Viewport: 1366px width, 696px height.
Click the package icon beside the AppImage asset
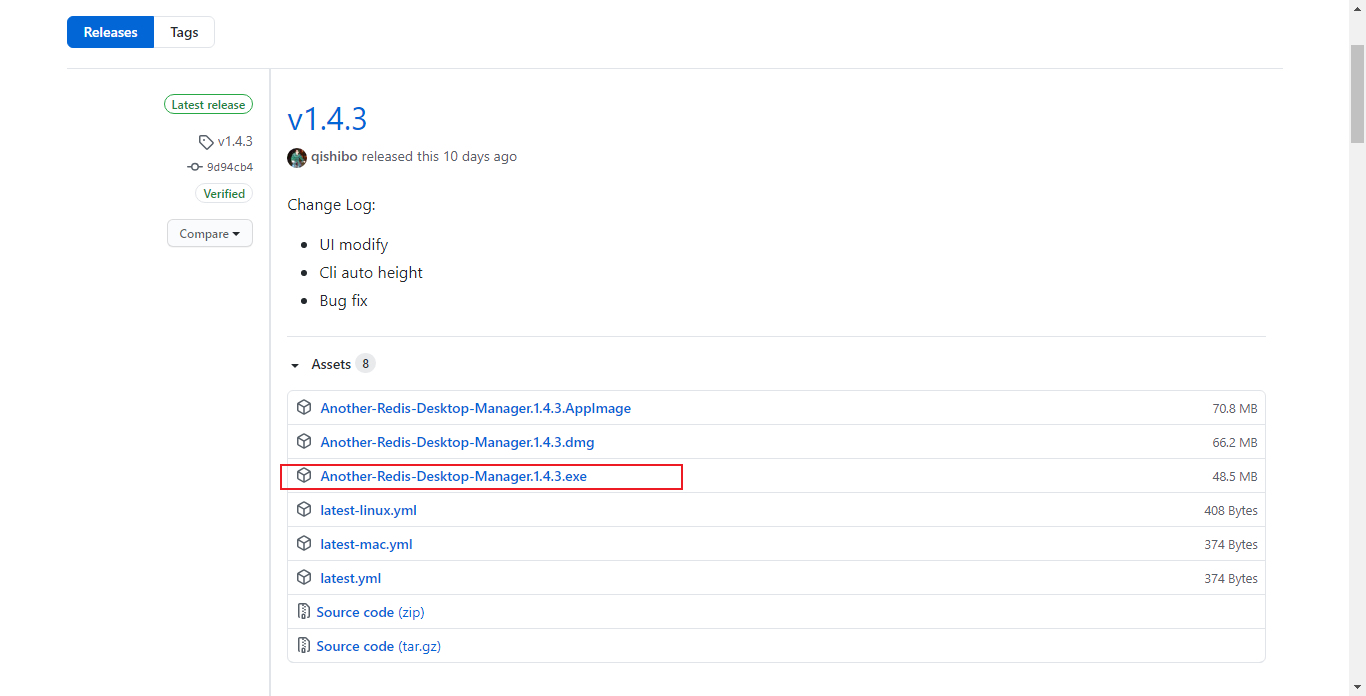pyautogui.click(x=304, y=408)
